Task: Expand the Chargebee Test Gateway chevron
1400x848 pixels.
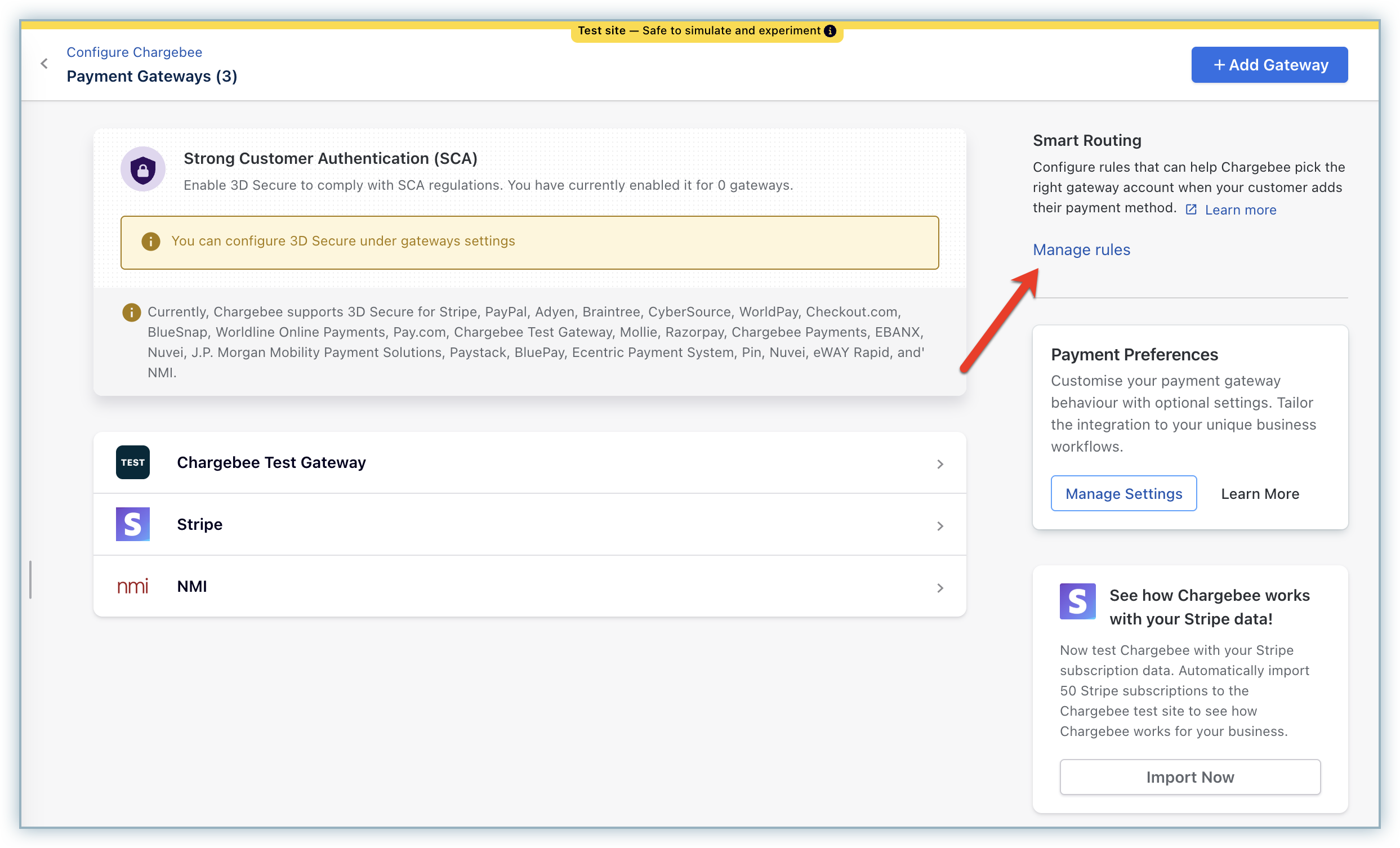Action: [x=940, y=464]
